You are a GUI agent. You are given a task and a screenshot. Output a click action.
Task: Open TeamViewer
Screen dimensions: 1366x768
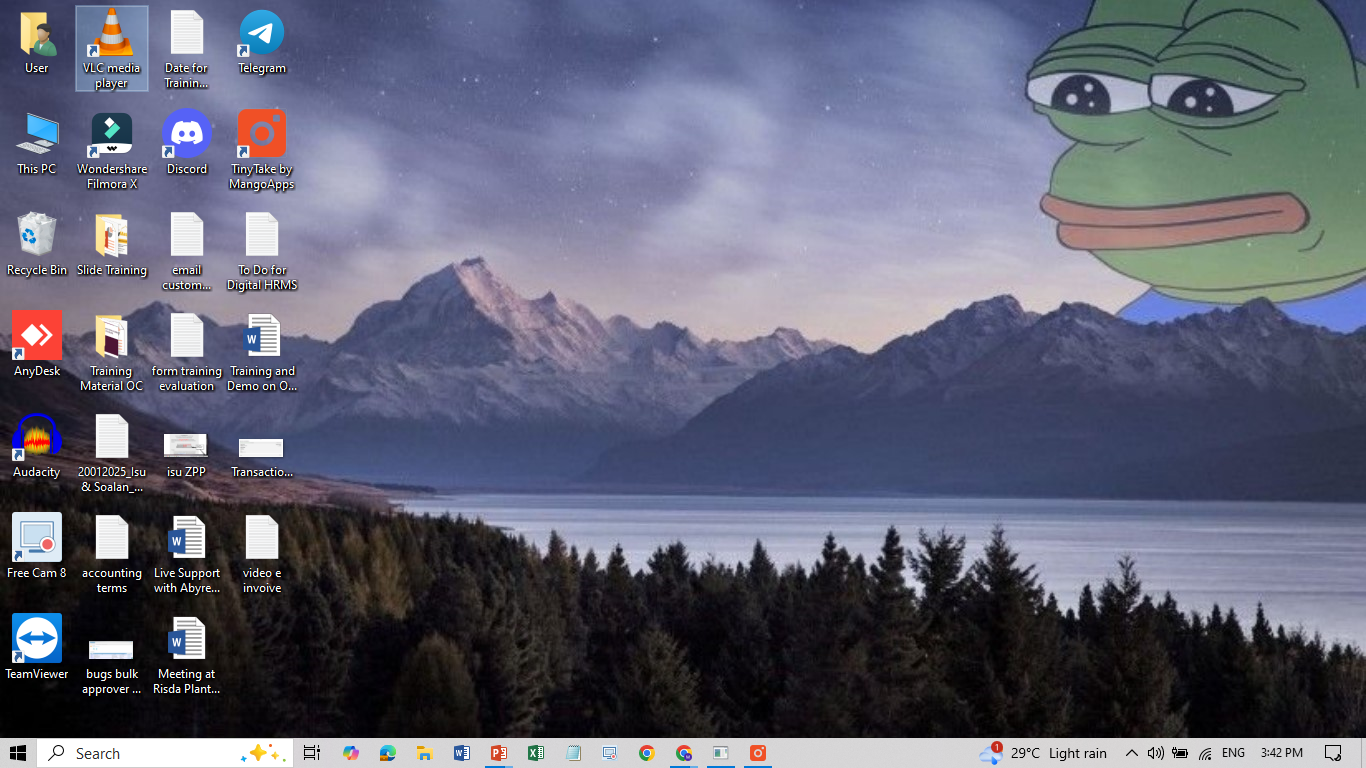[x=36, y=638]
